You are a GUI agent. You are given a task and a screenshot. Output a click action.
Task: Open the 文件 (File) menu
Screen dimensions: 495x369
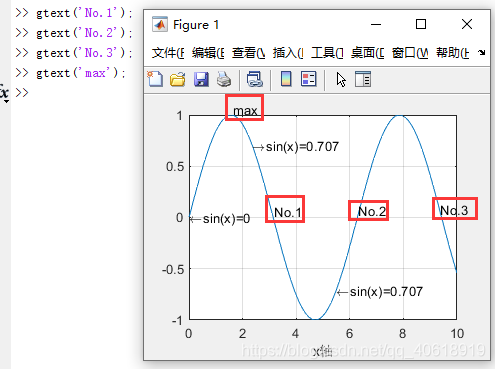point(168,53)
